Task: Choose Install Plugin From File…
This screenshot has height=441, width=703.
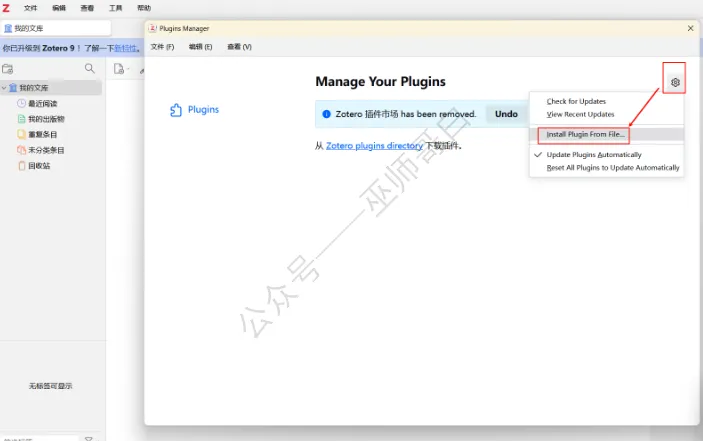Action: click(585, 134)
